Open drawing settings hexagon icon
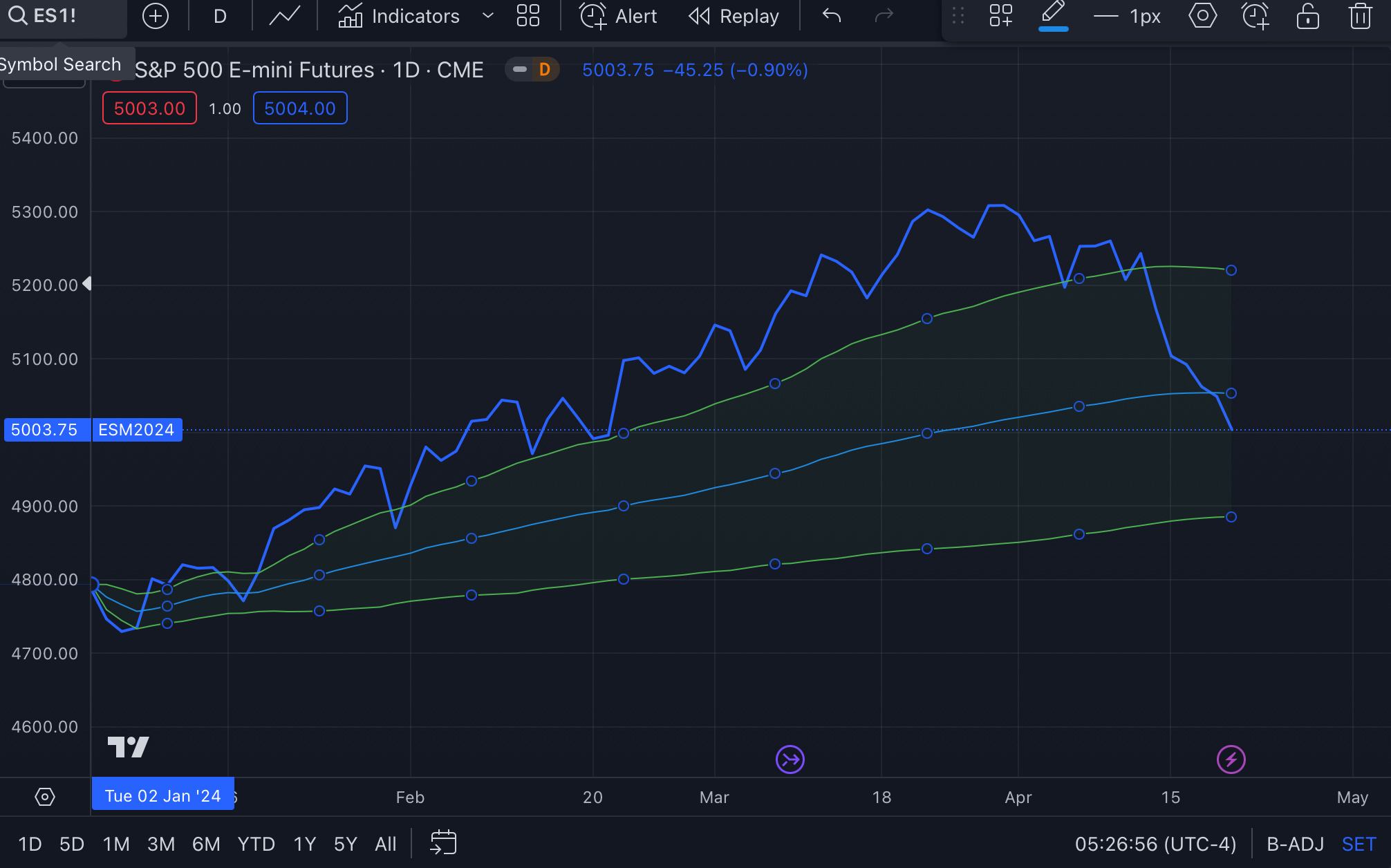1391x868 pixels. [x=1203, y=16]
